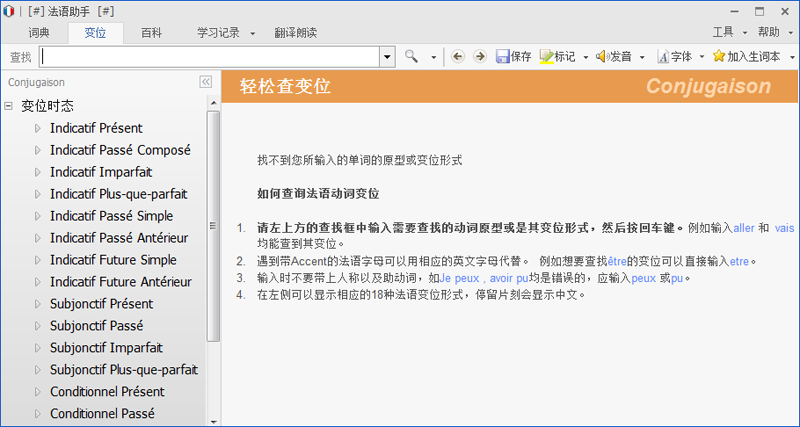The height and width of the screenshot is (427, 800).
Task: Select Indicatif Passé Simple in tree
Action: (111, 216)
